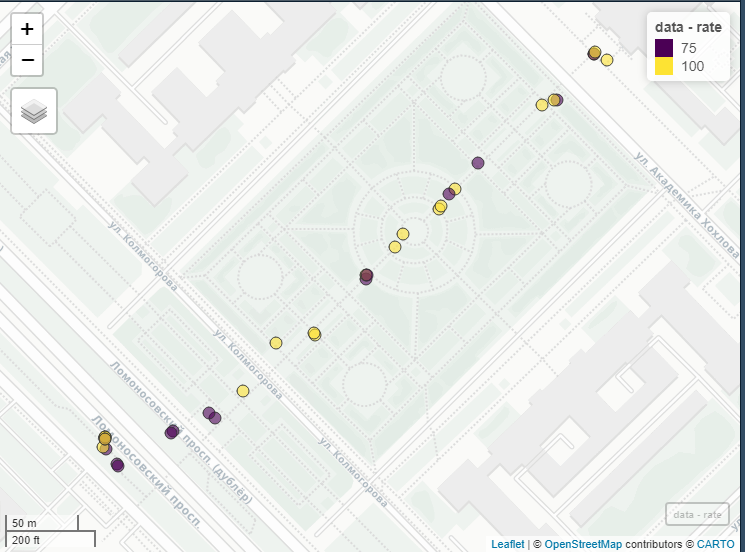Click the 'data - rate' legend title
This screenshot has width=745, height=552.
coord(687,27)
